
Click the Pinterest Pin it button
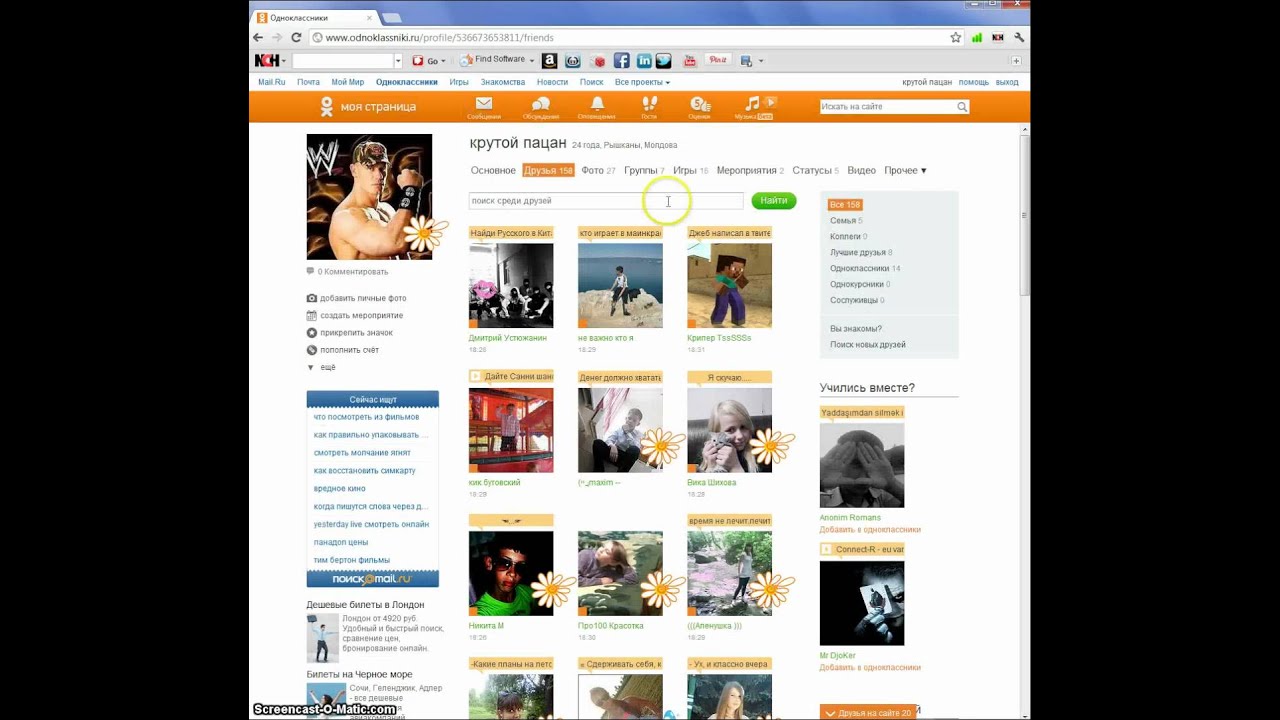[x=718, y=61]
